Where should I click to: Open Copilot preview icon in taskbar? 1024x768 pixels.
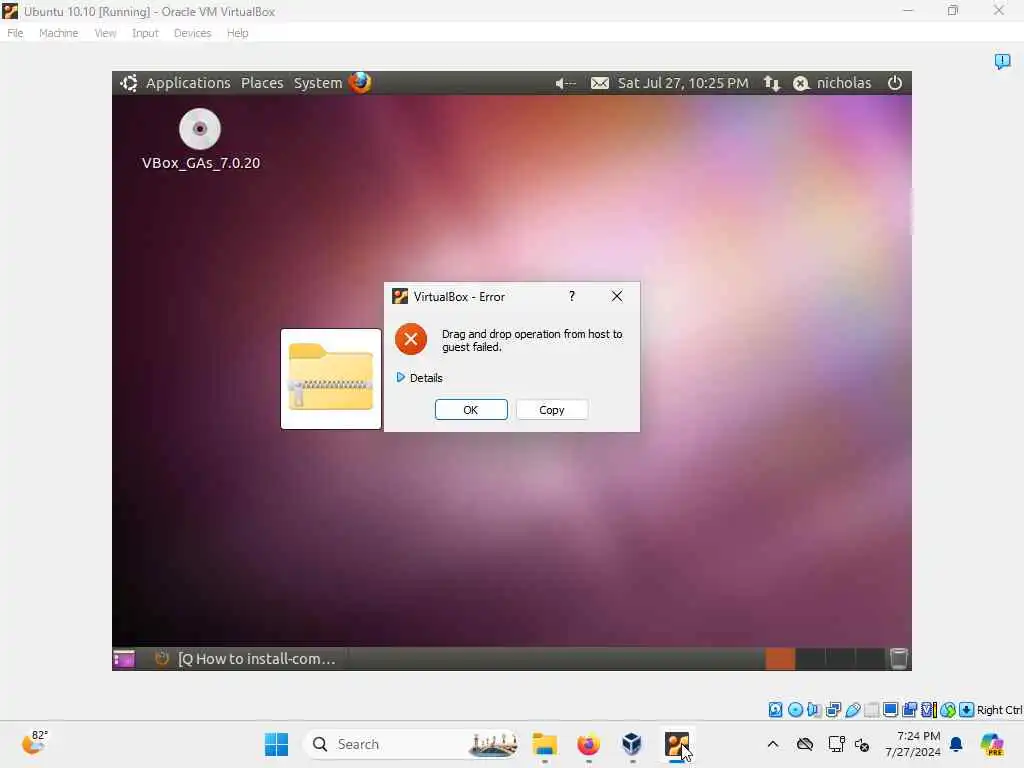pos(992,744)
